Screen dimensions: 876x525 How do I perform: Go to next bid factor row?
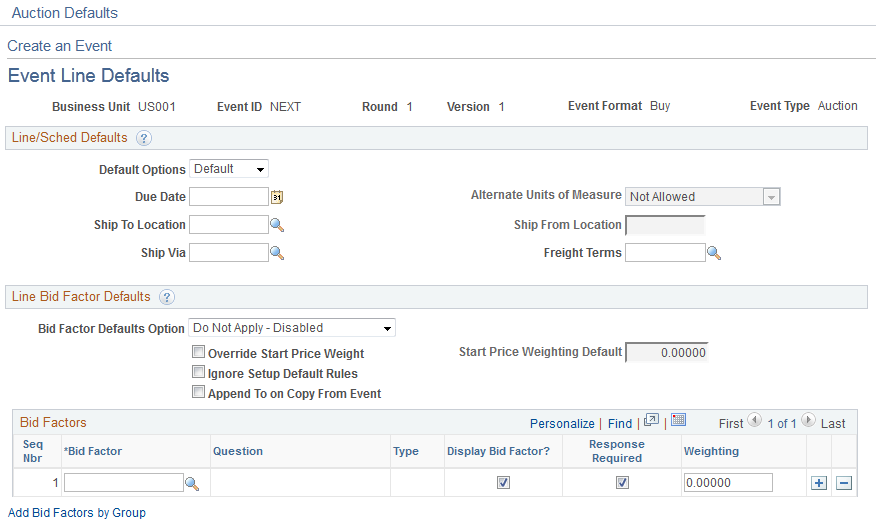click(x=808, y=419)
